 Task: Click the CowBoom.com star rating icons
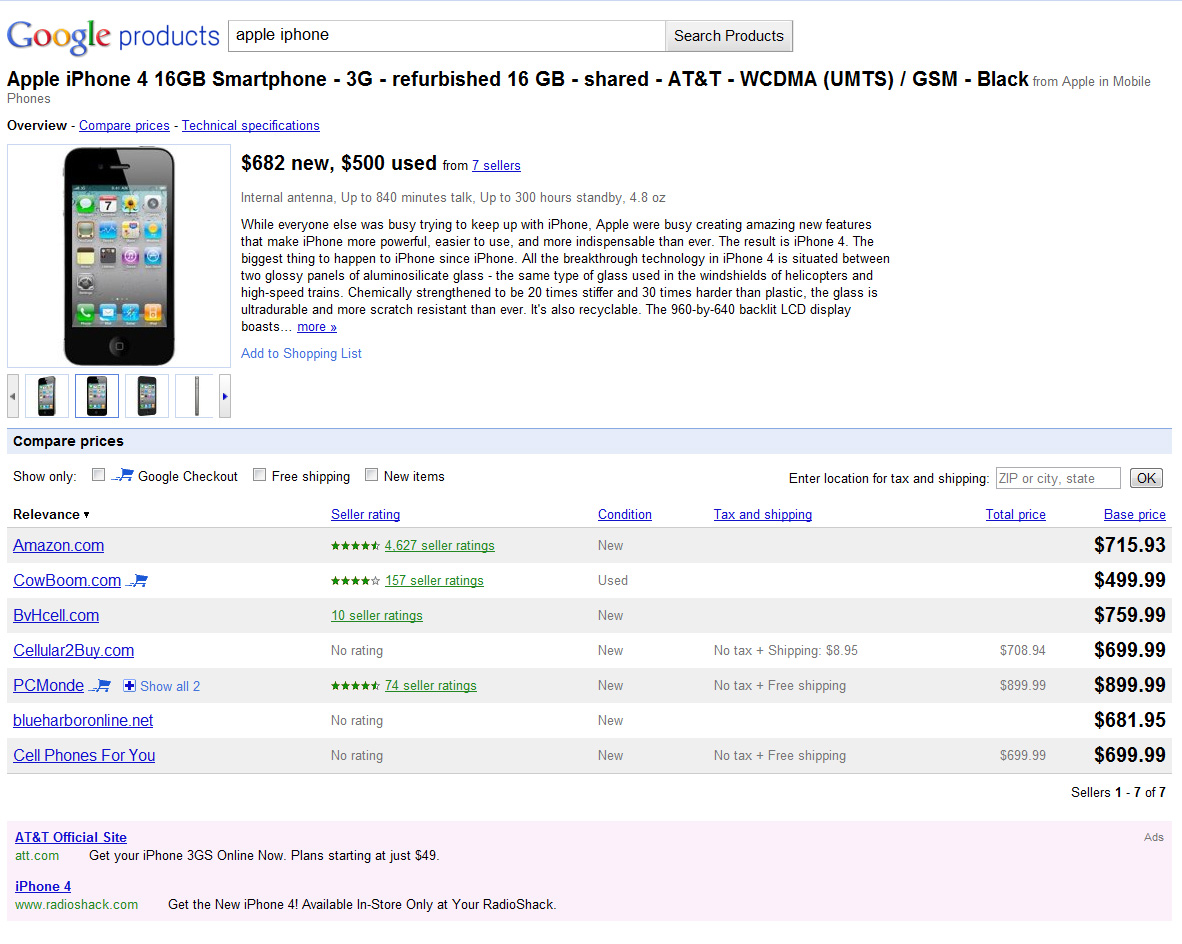355,581
